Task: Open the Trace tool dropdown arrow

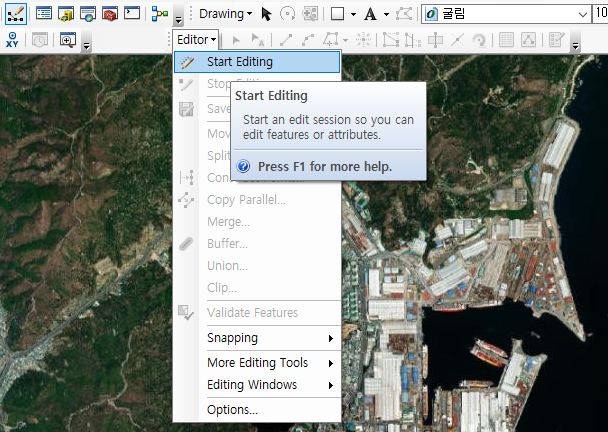Action: 345,40
